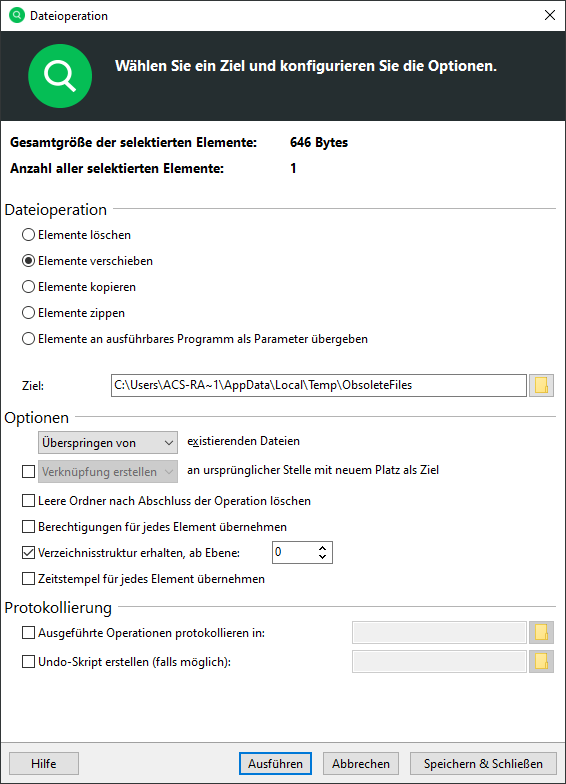
Task: Increase the Ebene level with the up arrow
Action: (322, 548)
